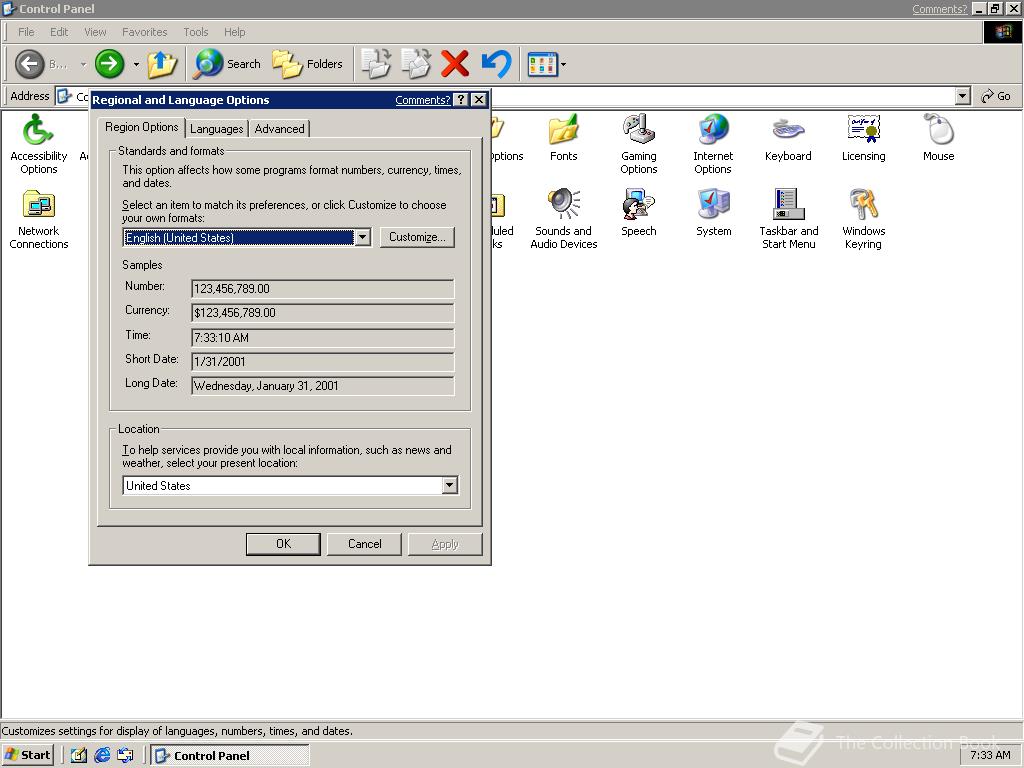Click the Long Date sample field
Screen dimensions: 1024x768
pos(323,386)
